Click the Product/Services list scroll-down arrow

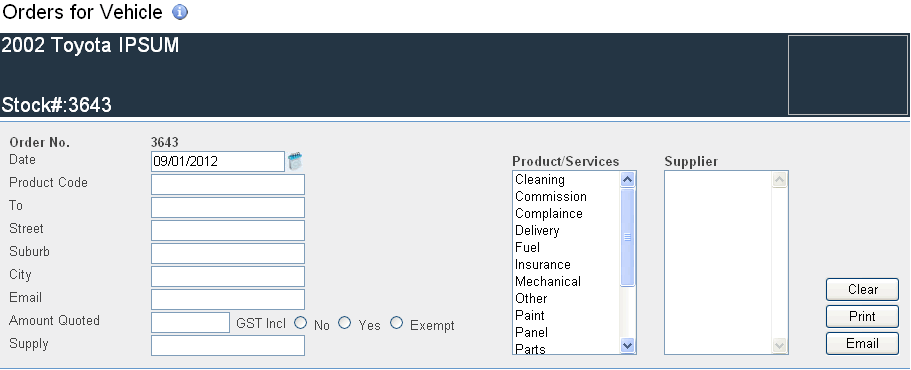point(627,345)
